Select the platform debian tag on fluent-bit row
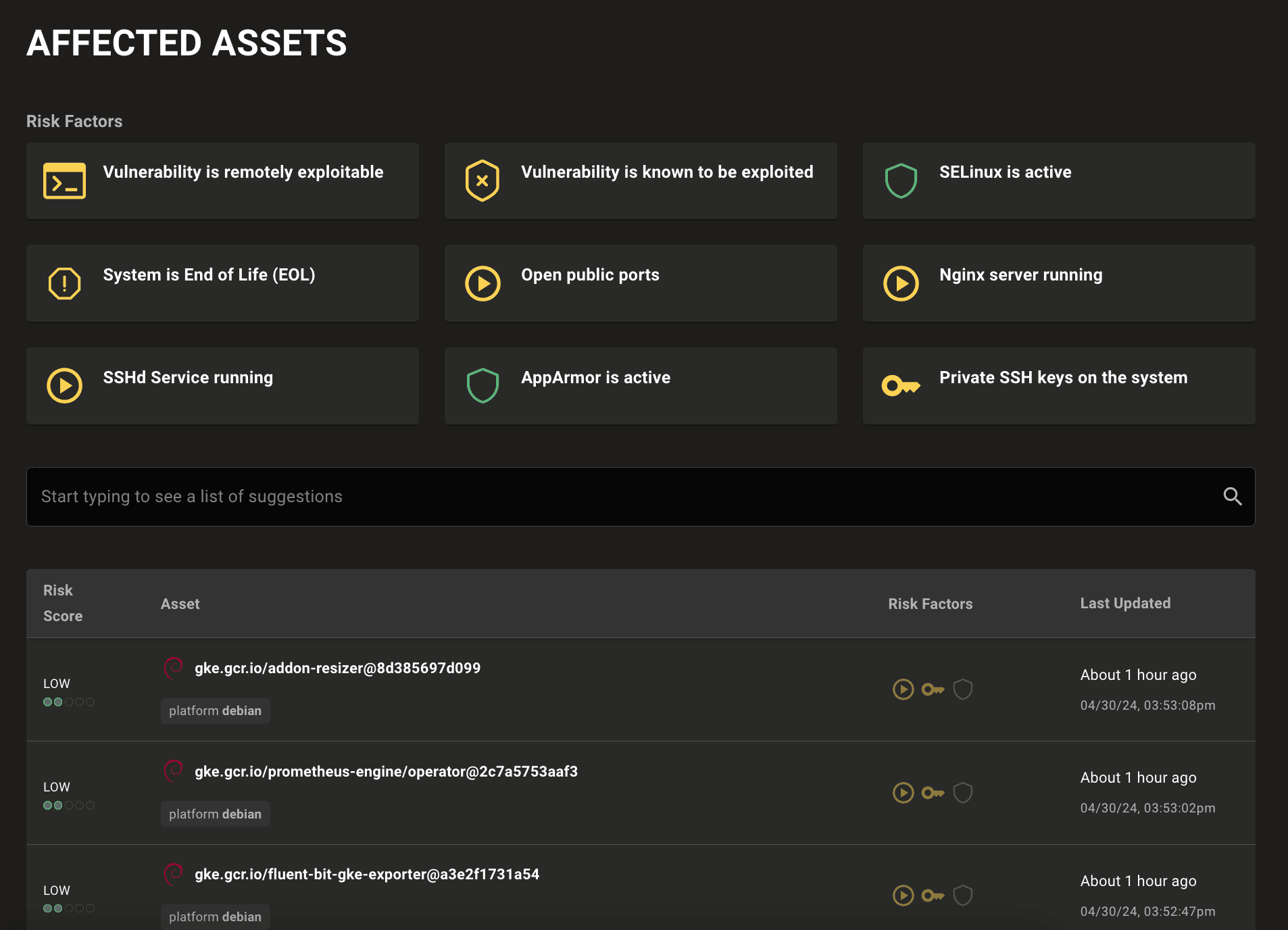This screenshot has height=930, width=1288. click(x=215, y=916)
